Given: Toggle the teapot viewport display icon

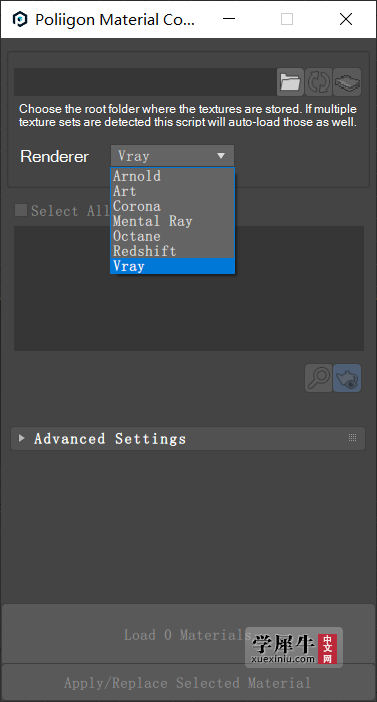Looking at the screenshot, I should (x=347, y=378).
